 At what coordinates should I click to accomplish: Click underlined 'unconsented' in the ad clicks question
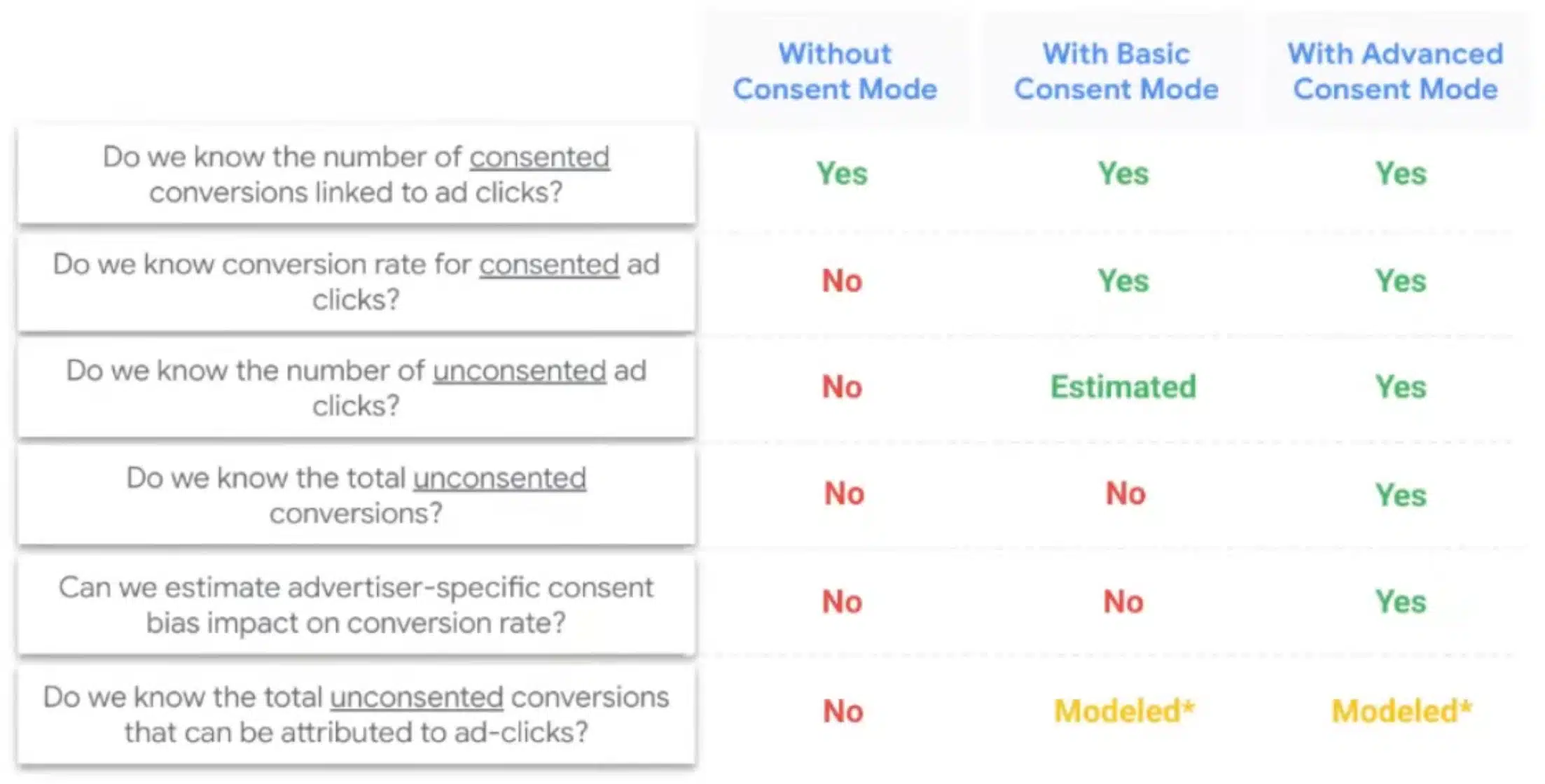tap(519, 371)
